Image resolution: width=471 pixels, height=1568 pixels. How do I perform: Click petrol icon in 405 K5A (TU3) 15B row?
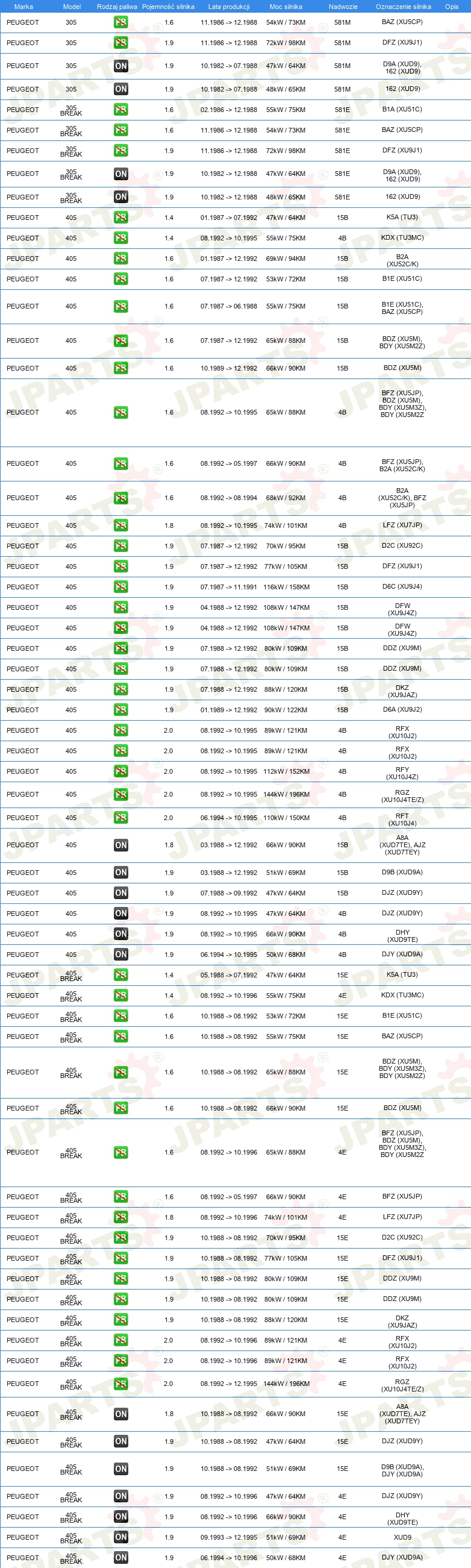pos(120,218)
